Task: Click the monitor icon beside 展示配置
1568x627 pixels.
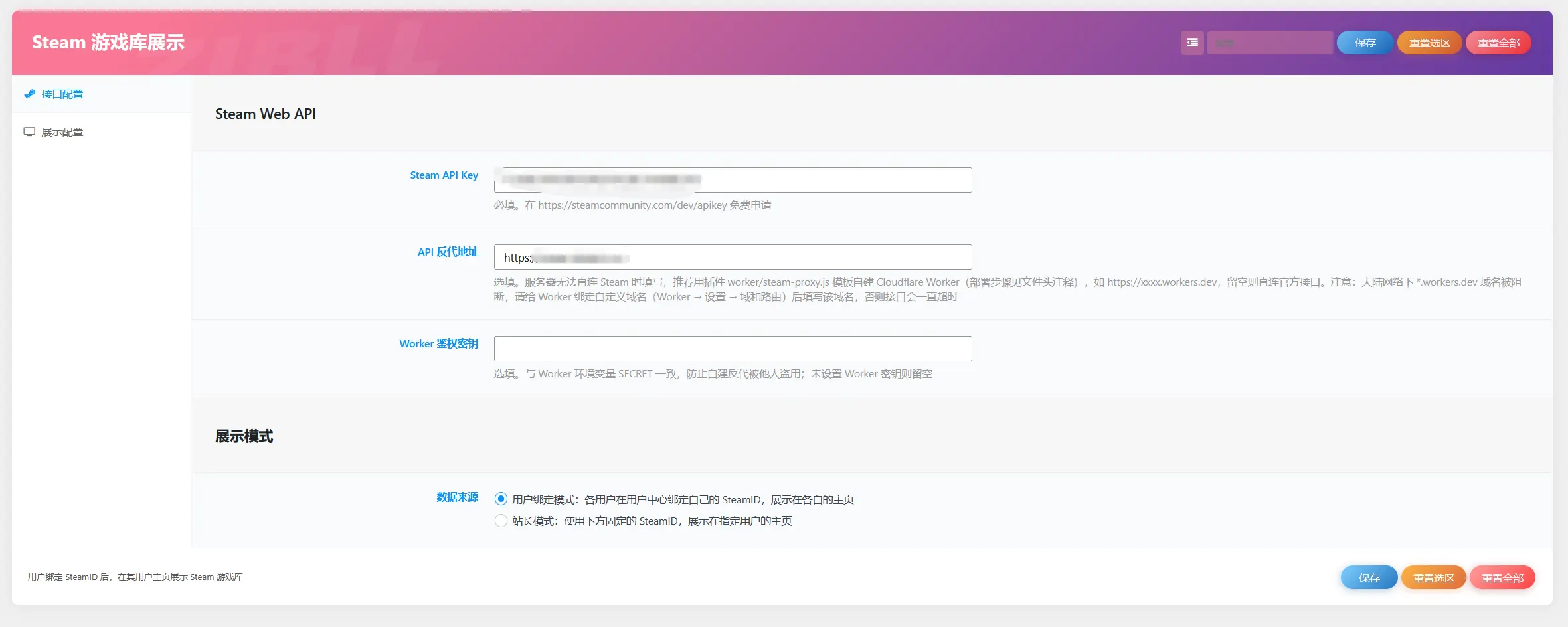Action: click(29, 132)
